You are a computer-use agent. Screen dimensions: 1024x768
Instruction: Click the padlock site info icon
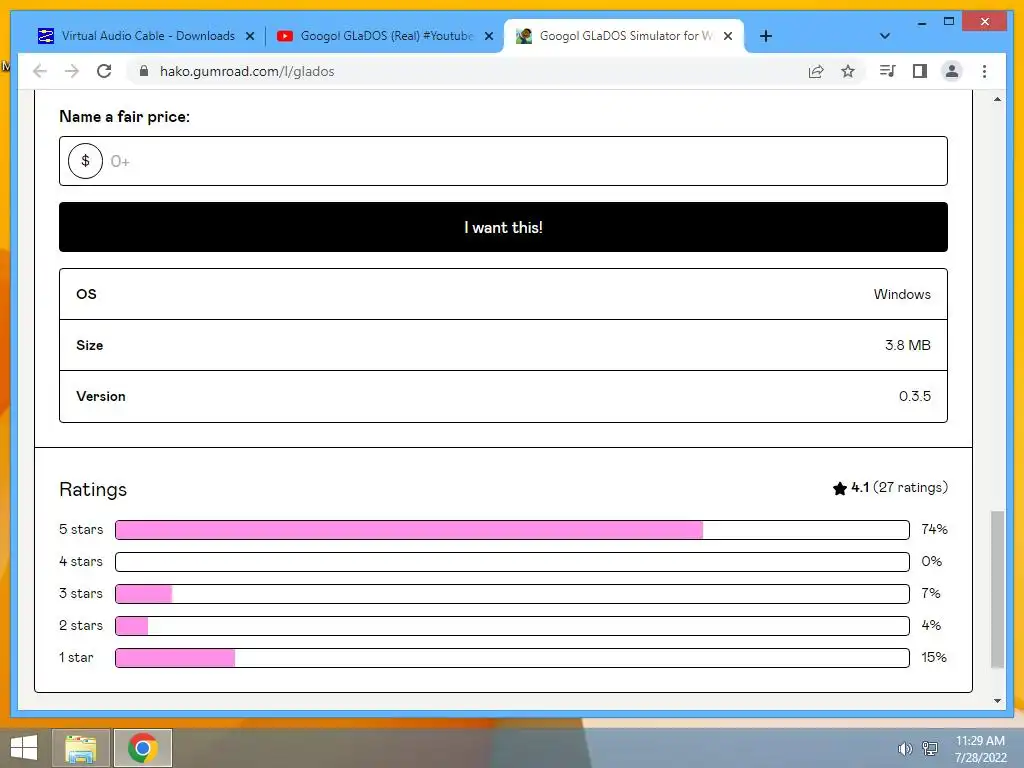pyautogui.click(x=144, y=71)
